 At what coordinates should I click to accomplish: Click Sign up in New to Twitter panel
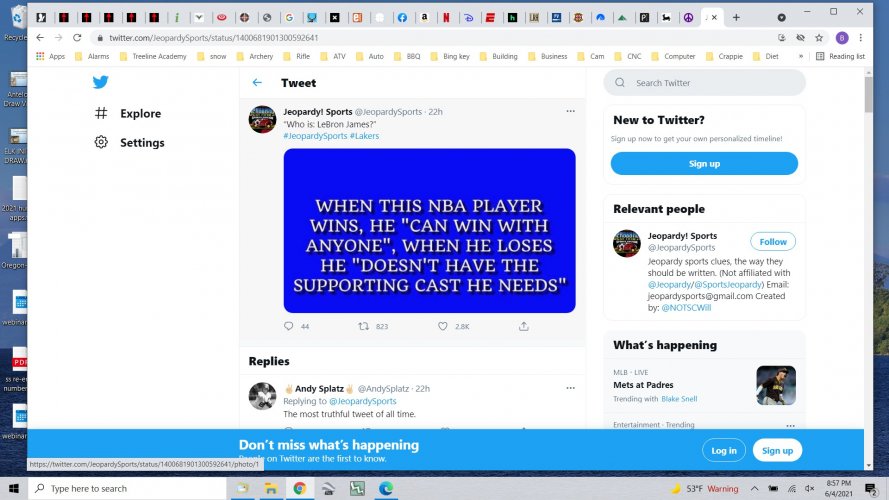coord(704,163)
